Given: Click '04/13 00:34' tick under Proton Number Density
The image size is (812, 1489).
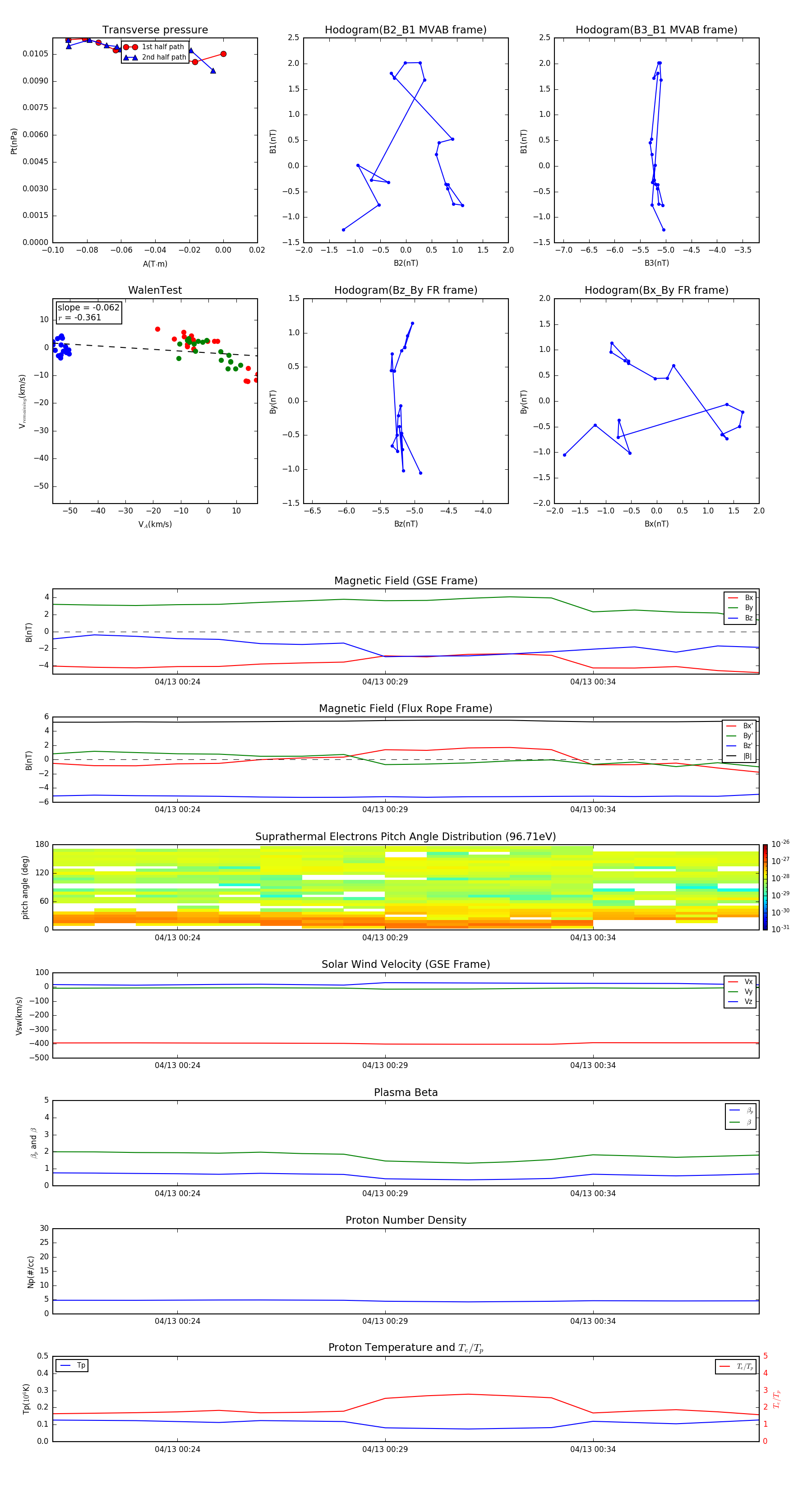Looking at the screenshot, I should pos(593,1321).
